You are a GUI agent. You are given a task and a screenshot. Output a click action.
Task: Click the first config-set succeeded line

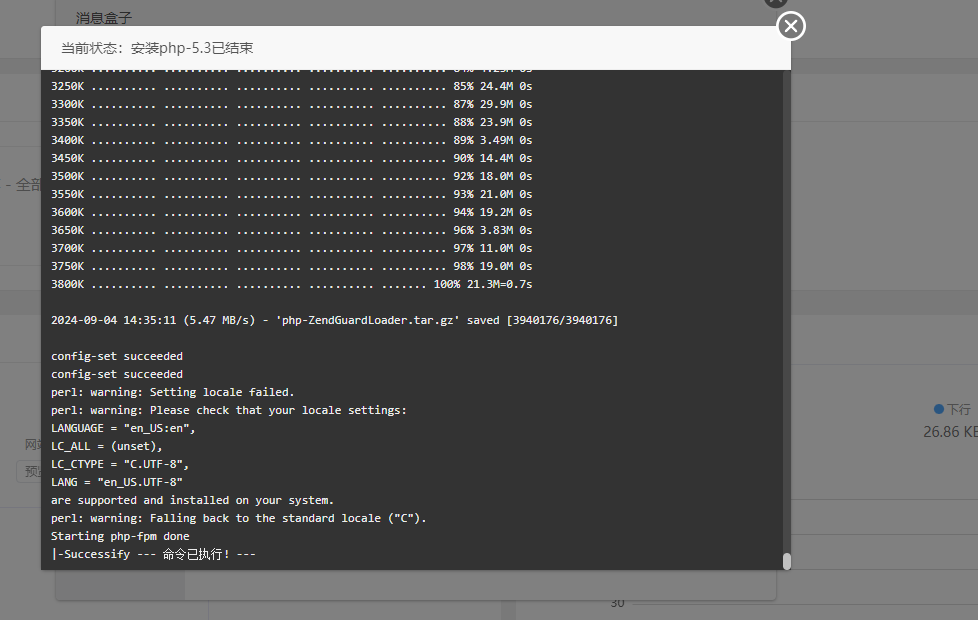pyautogui.click(x=117, y=356)
